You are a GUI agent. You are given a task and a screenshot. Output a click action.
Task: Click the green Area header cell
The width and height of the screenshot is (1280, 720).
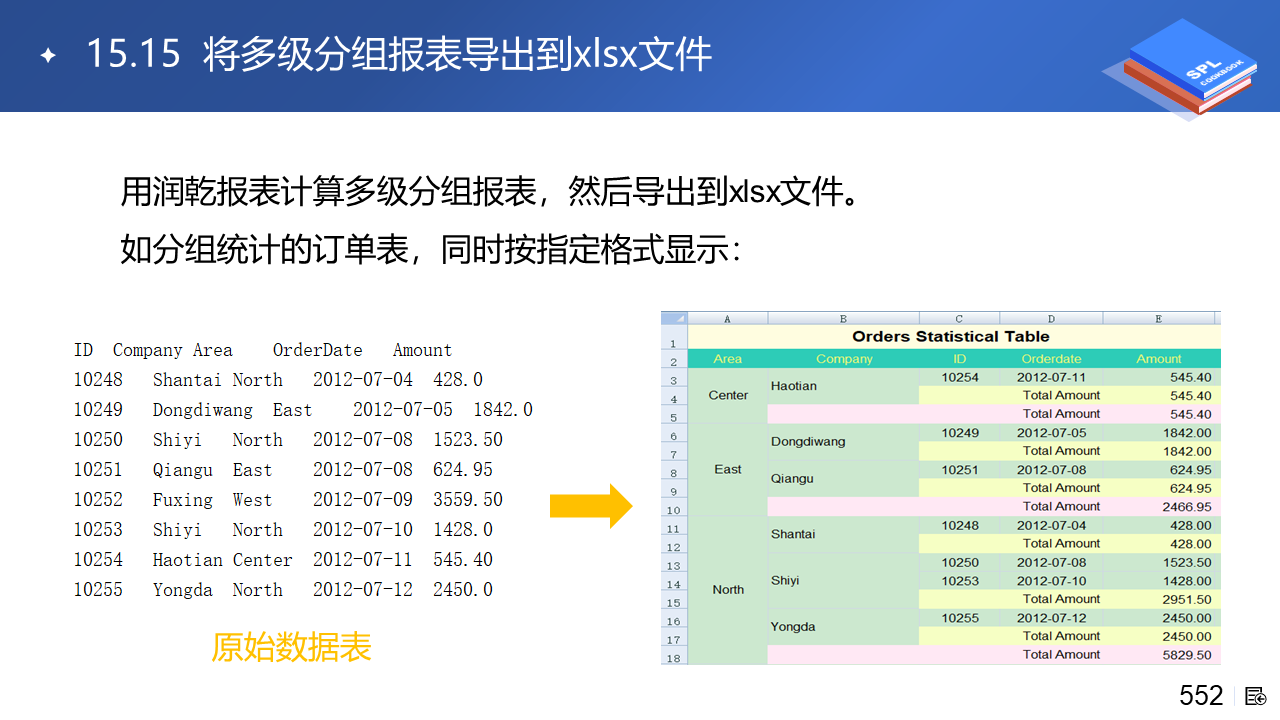(x=728, y=358)
